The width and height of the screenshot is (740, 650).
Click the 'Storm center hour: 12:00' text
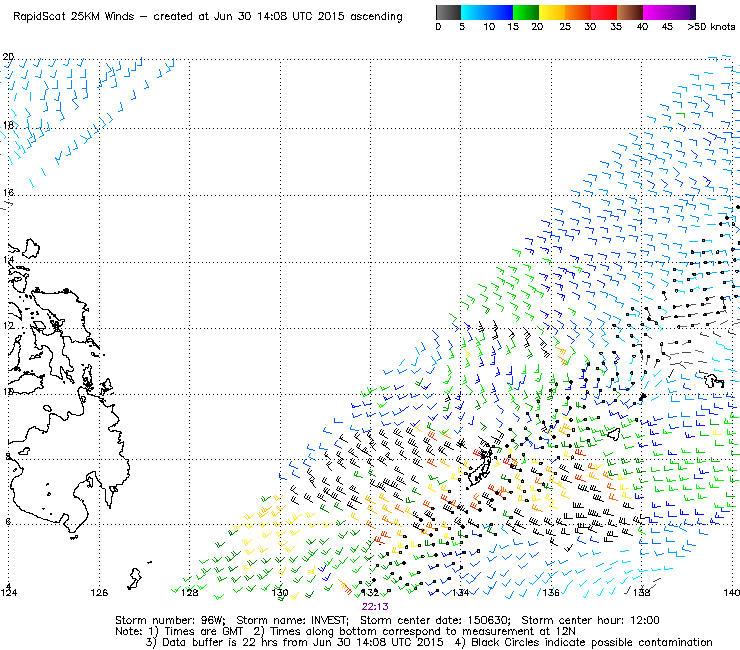(590, 620)
